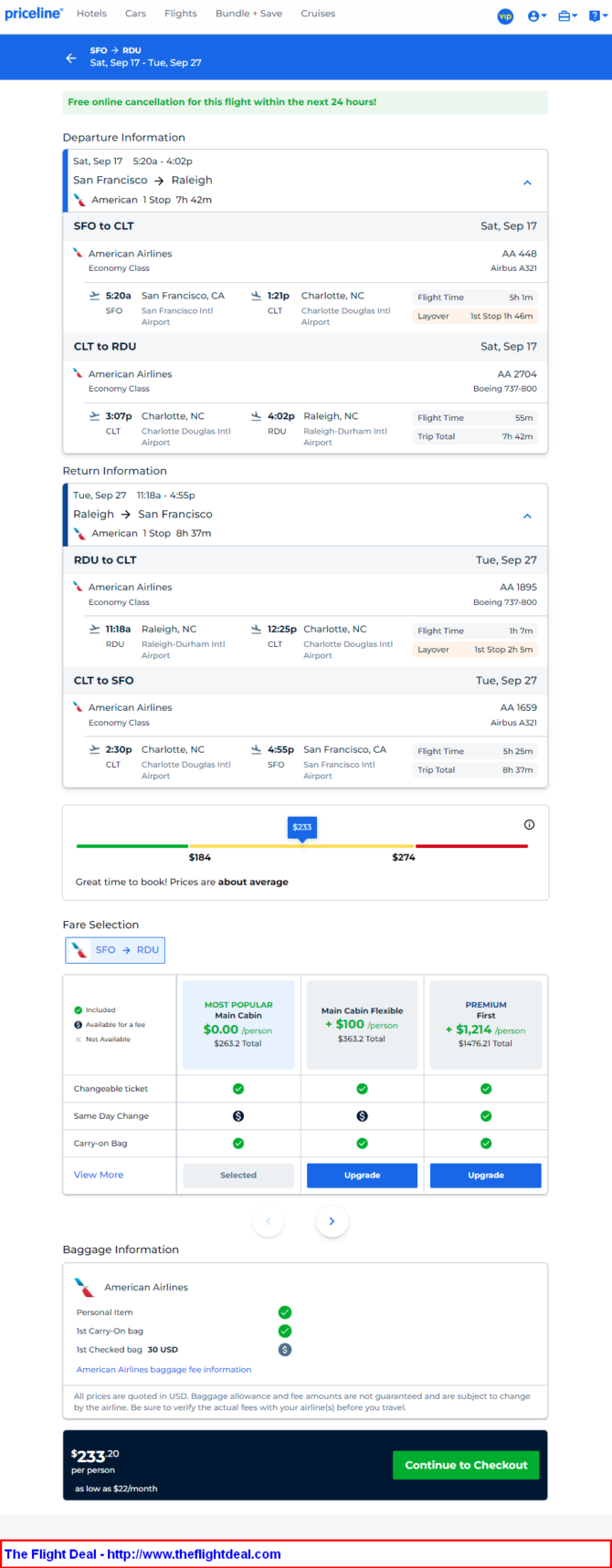This screenshot has width=612, height=1568.
Task: Collapse the Return Information flight details
Action: [527, 516]
